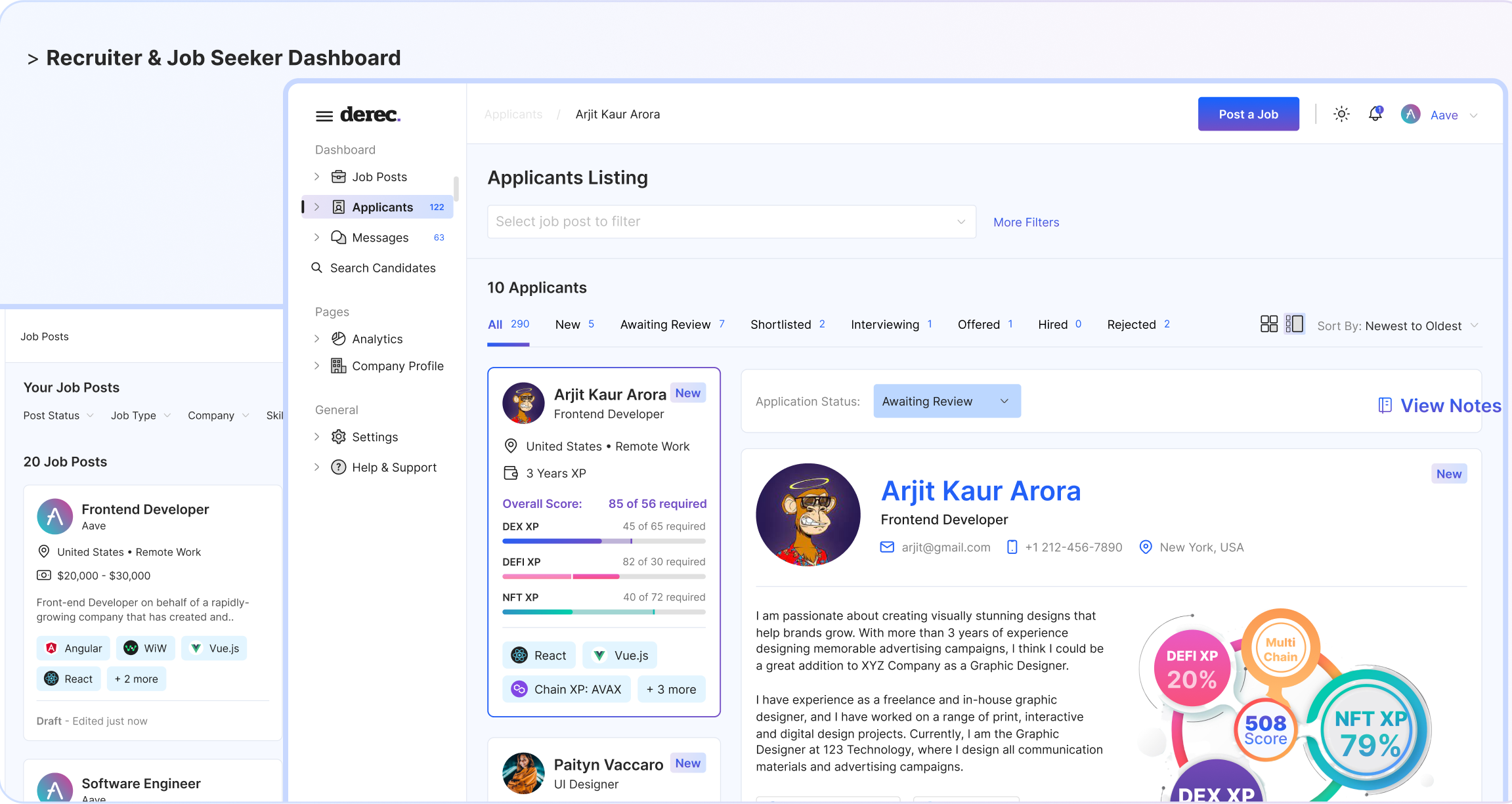Viewport: 1512px width, 804px height.
Task: Toggle light theme with the sun icon
Action: click(x=1341, y=114)
